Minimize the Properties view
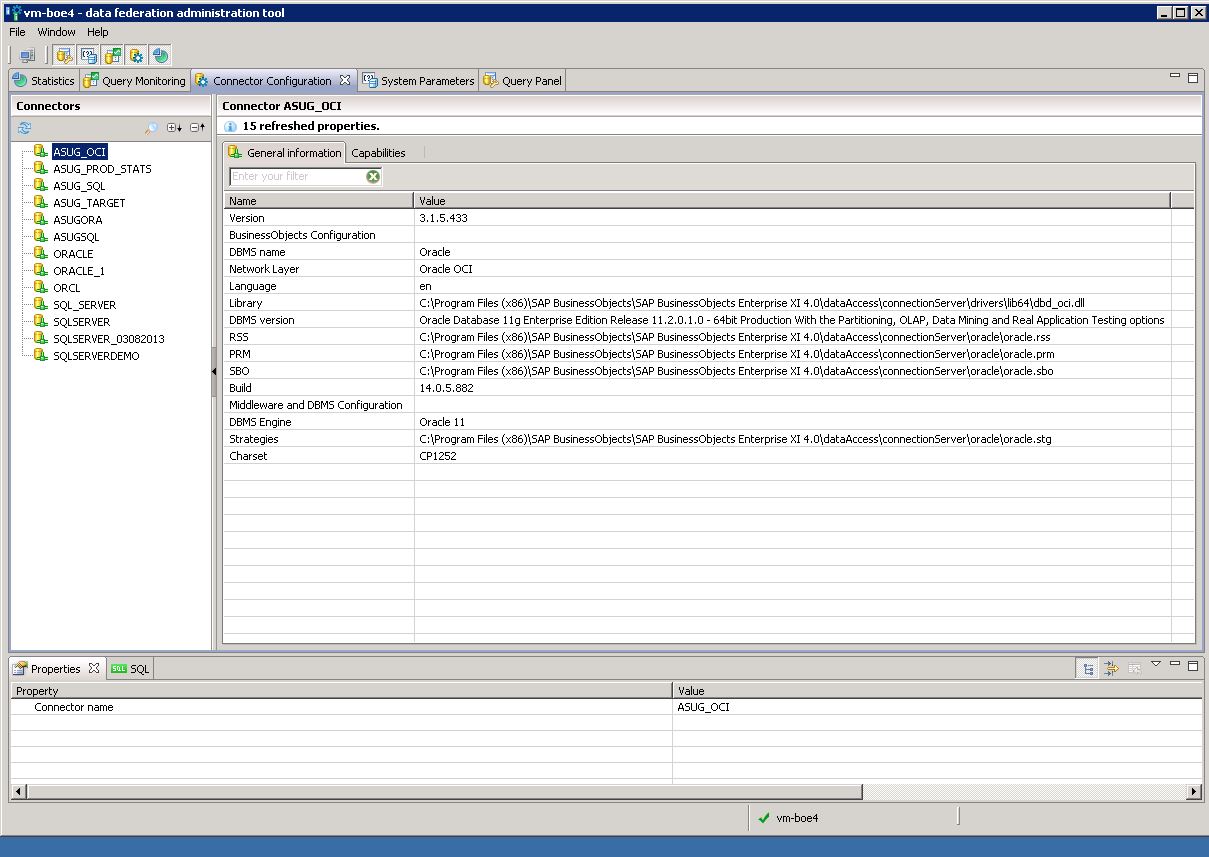 tap(1175, 663)
